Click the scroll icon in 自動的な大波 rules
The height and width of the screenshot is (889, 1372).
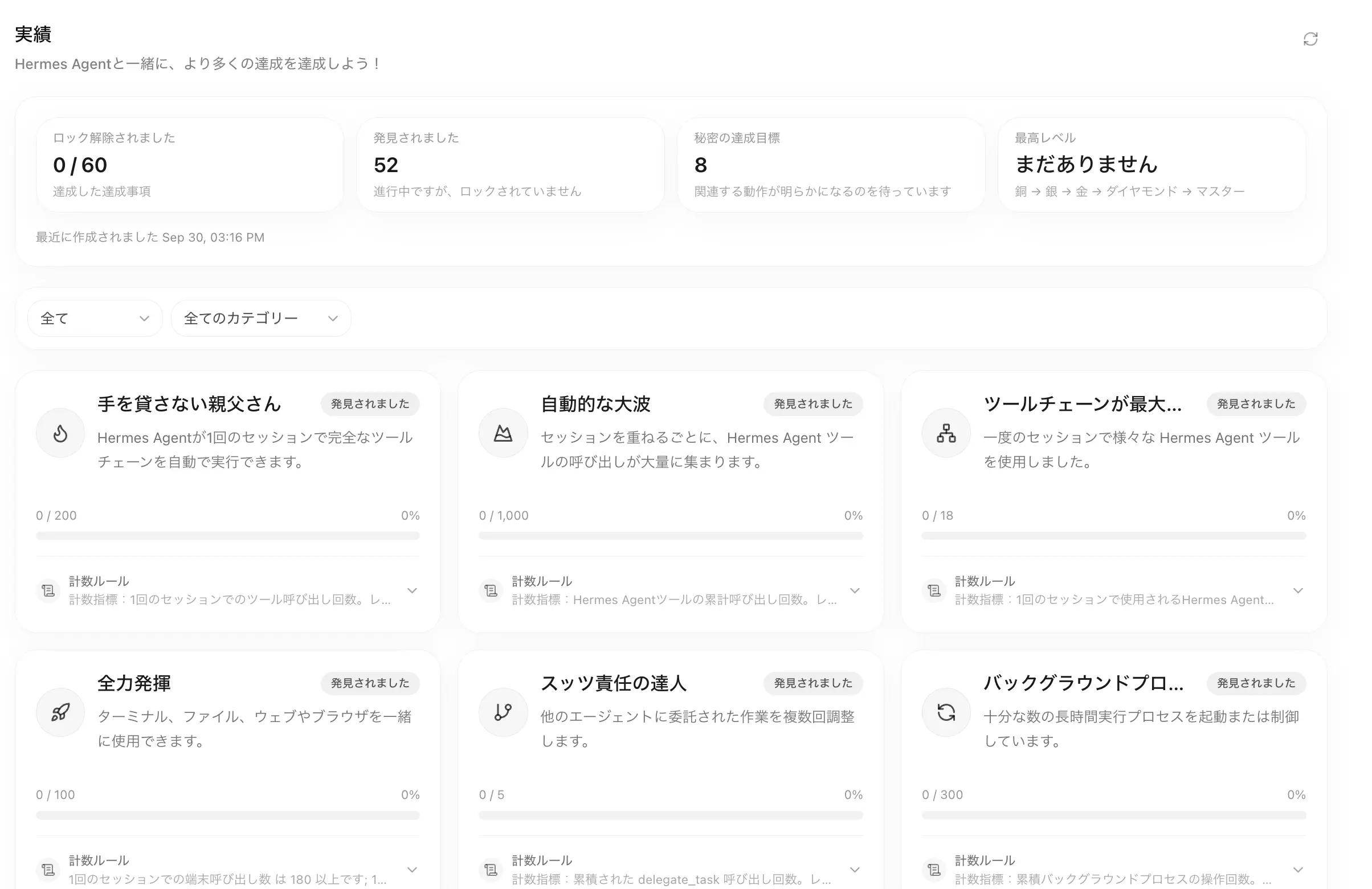[x=491, y=590]
